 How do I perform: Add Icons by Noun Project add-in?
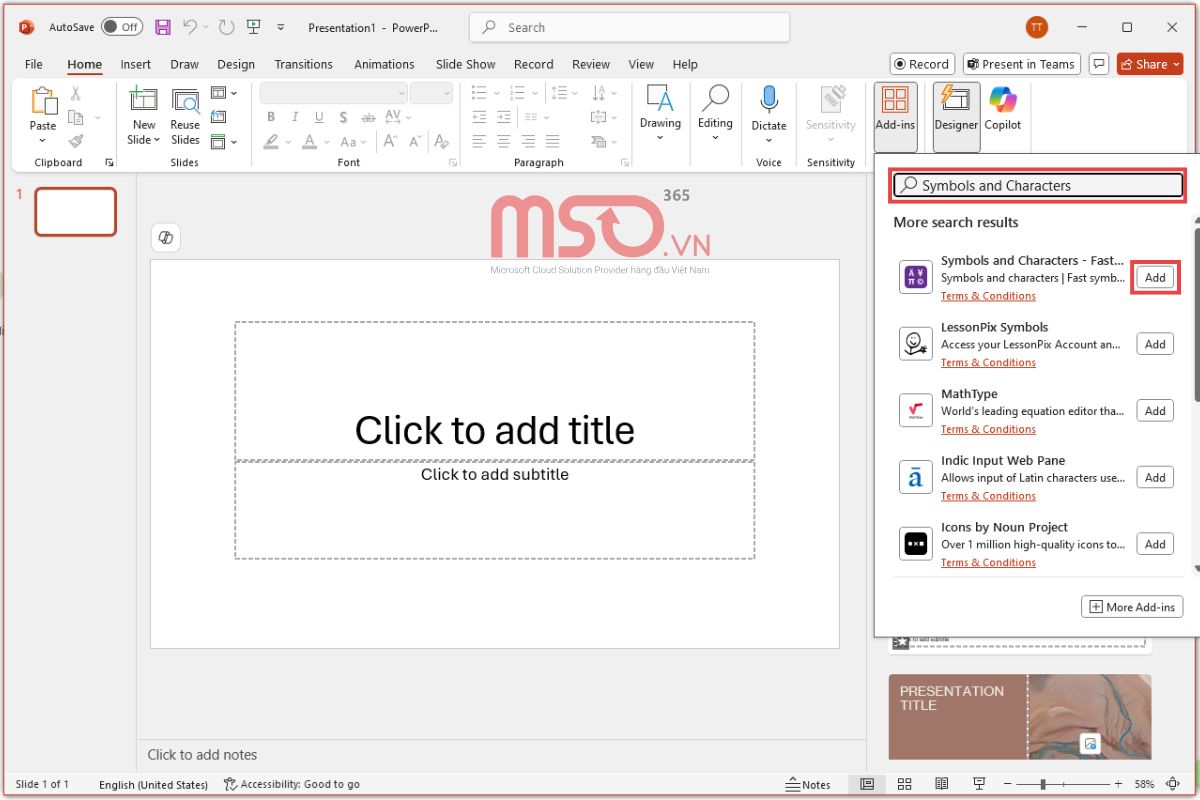(1155, 544)
